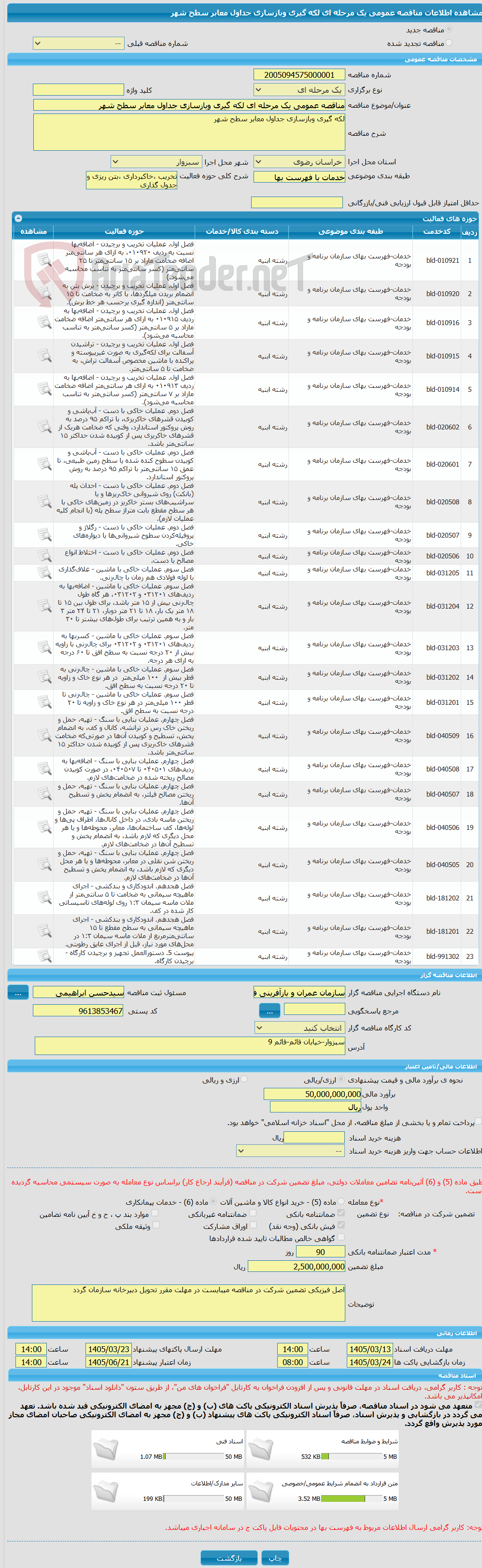Click the کدخدمت column header
This screenshot has width=482, height=1568.
point(437,231)
